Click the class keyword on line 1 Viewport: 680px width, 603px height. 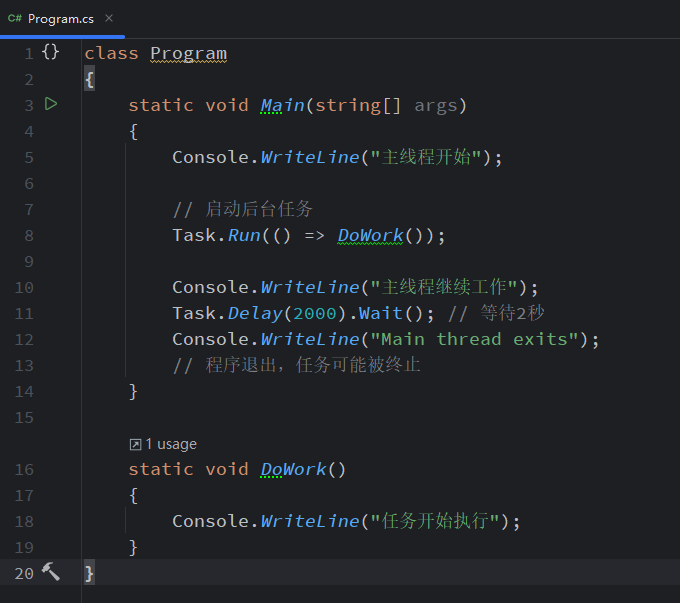[111, 53]
